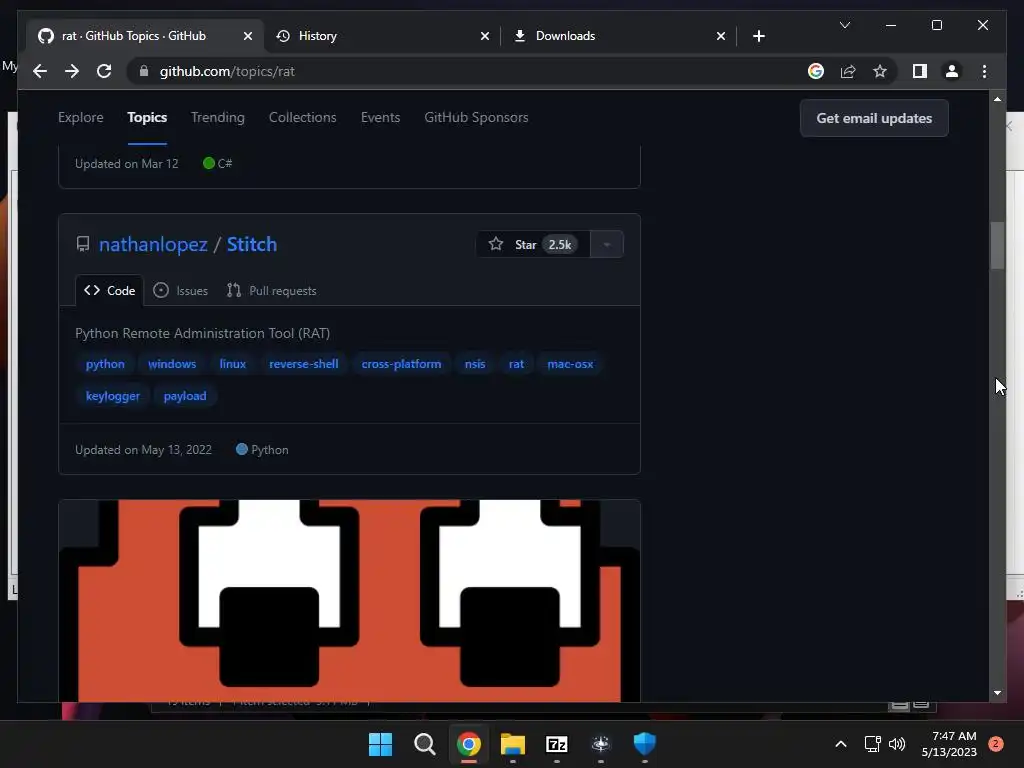Reload the GitHub topics page
The height and width of the screenshot is (768, 1024).
(x=104, y=71)
